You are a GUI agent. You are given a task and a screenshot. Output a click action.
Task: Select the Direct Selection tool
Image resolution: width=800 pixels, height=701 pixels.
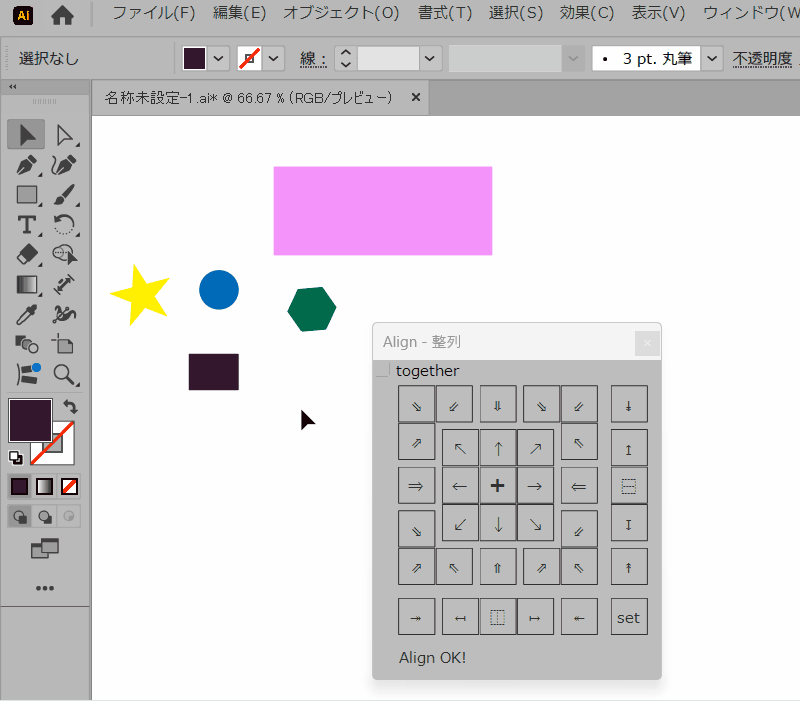tap(65, 135)
